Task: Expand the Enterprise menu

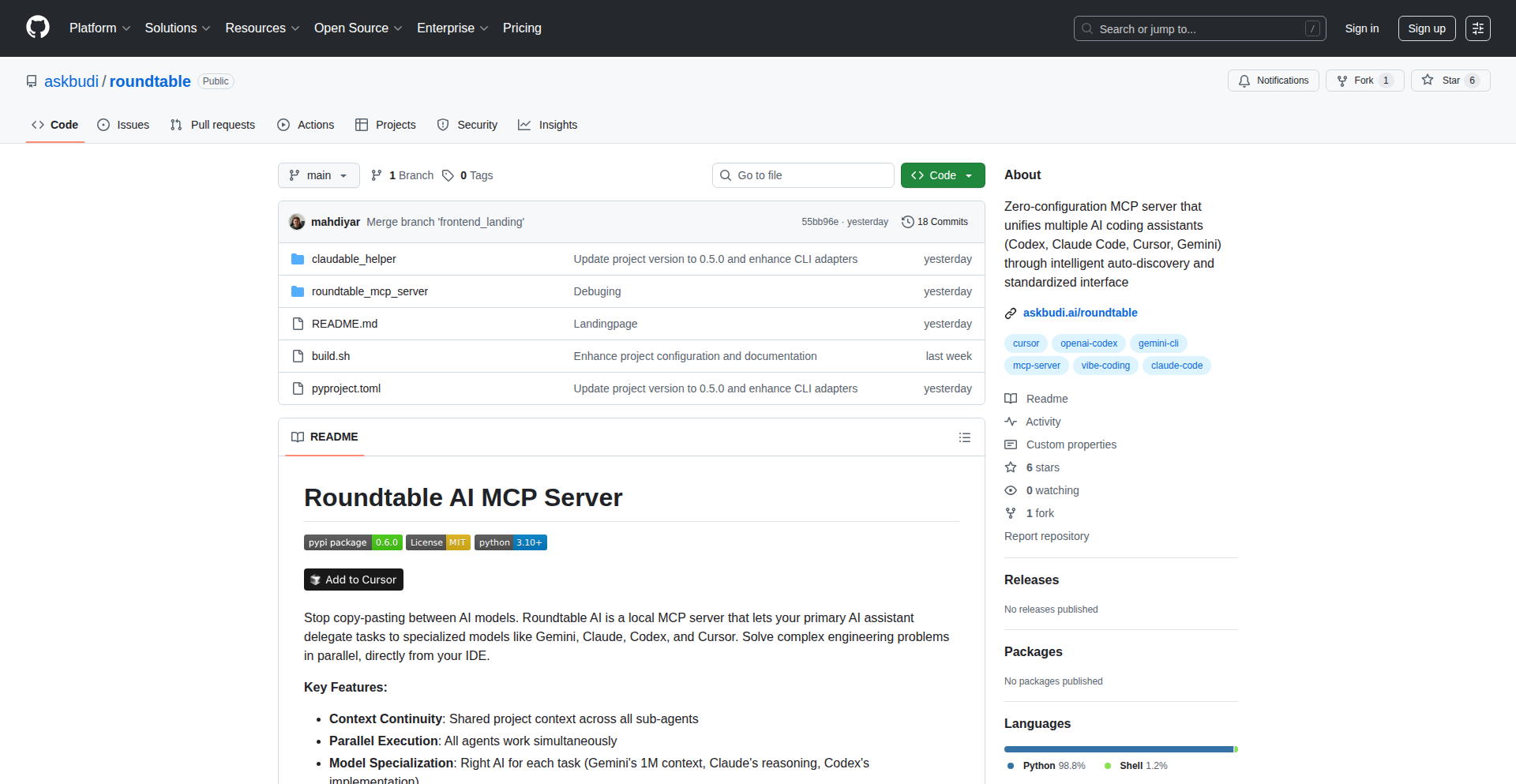Action: click(452, 28)
